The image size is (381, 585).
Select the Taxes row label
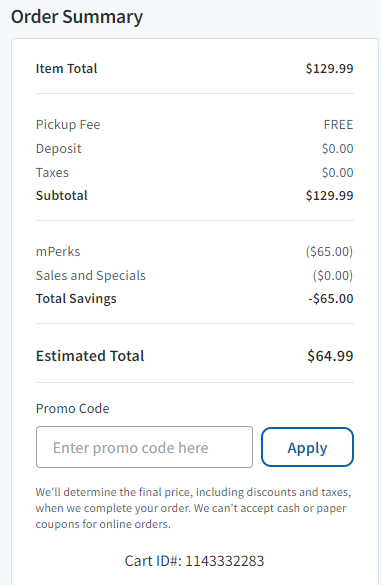pos(52,173)
